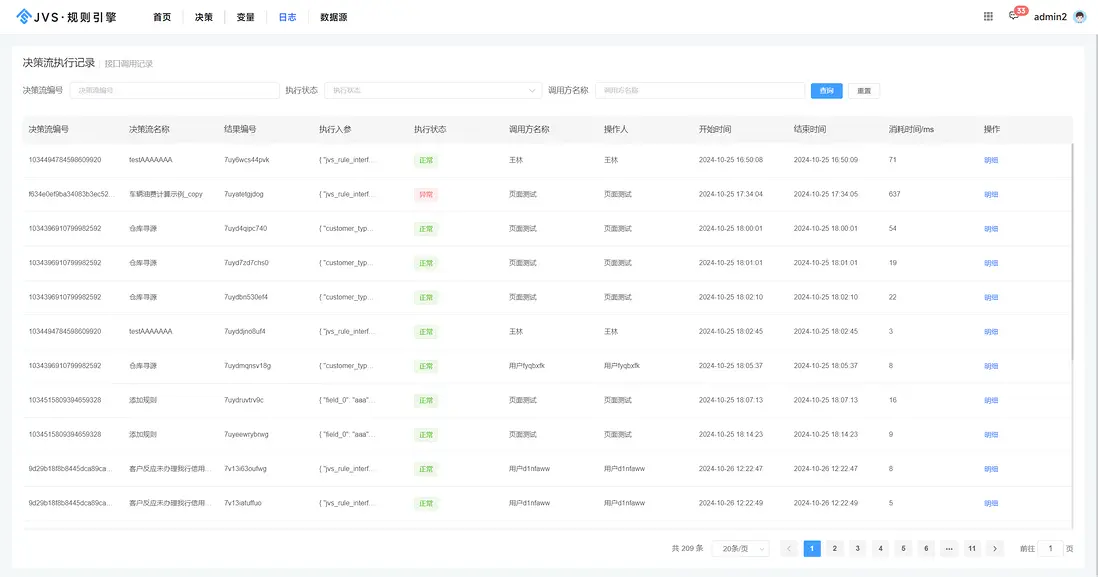Expand the 执行状态 dropdown filter

pos(433,90)
